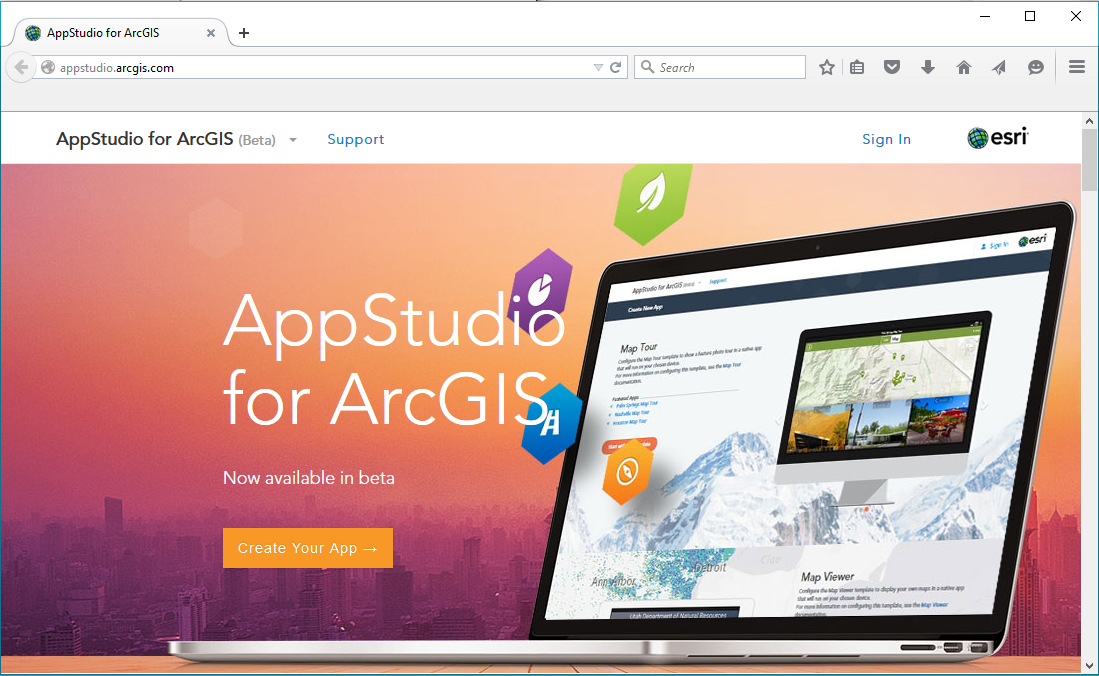The width and height of the screenshot is (1099, 676).
Task: Click into the Search box
Action: pos(720,67)
